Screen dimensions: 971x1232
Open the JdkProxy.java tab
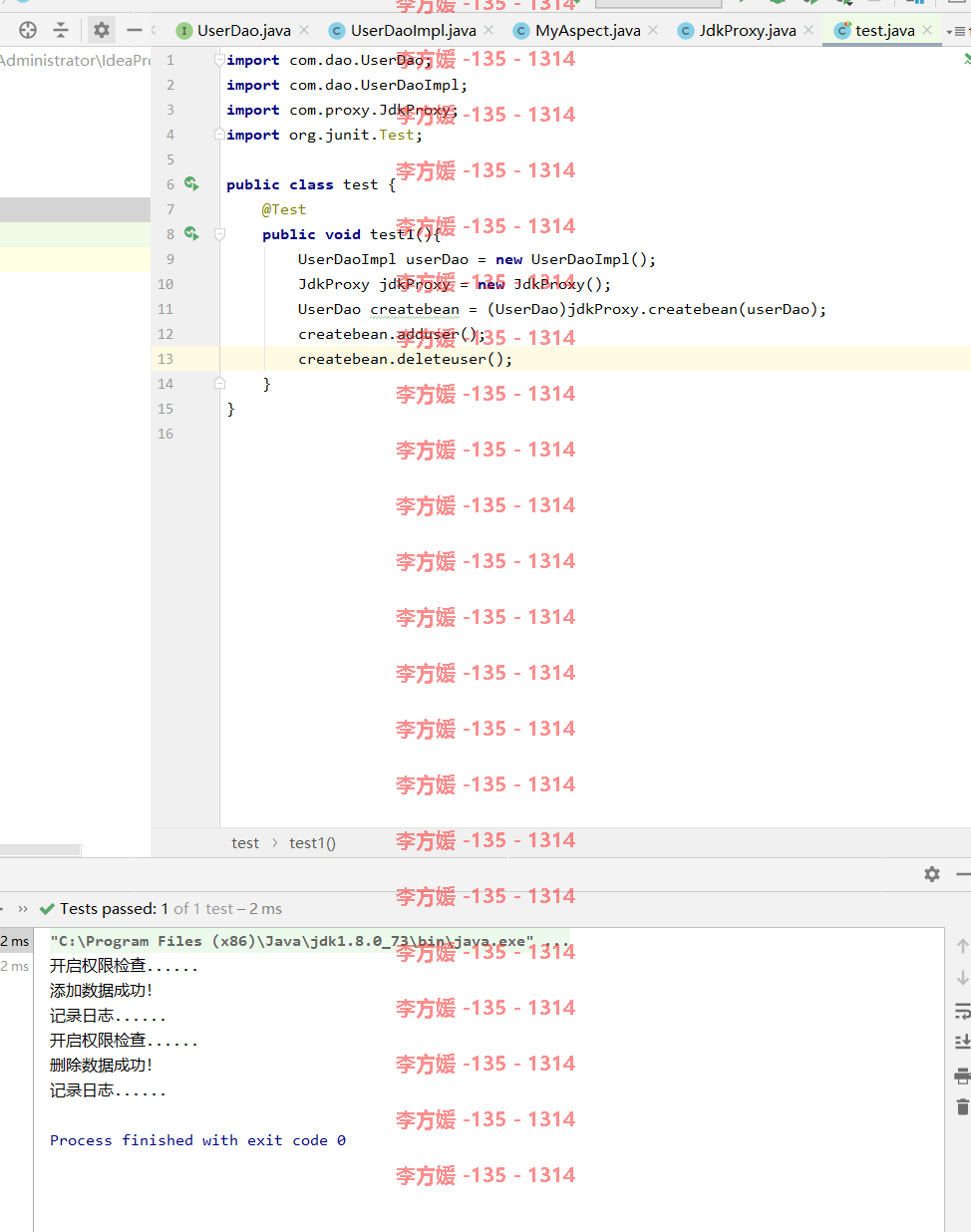pos(737,31)
